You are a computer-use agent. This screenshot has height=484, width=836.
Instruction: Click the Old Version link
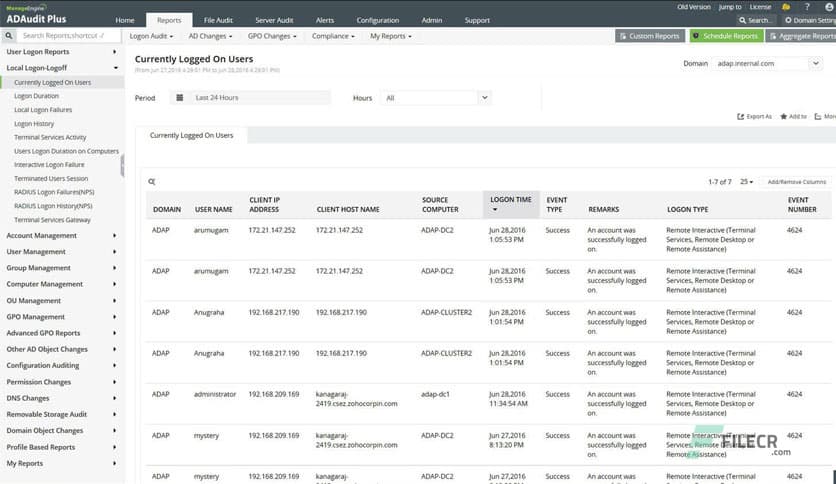tap(694, 7)
